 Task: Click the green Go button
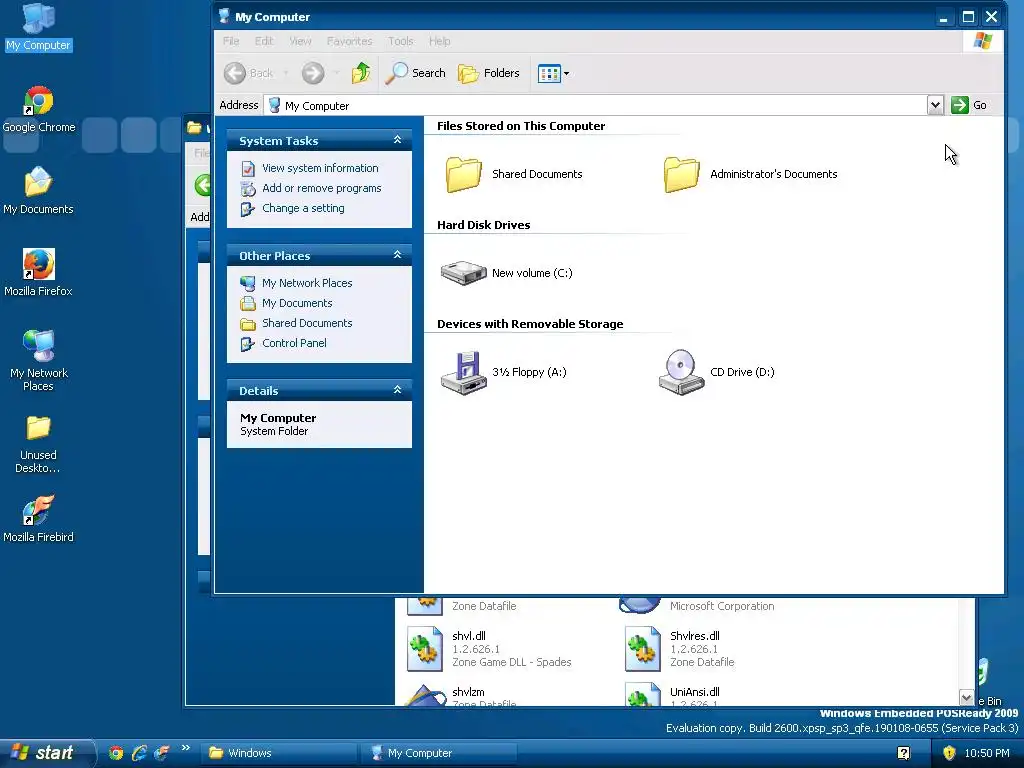969,105
